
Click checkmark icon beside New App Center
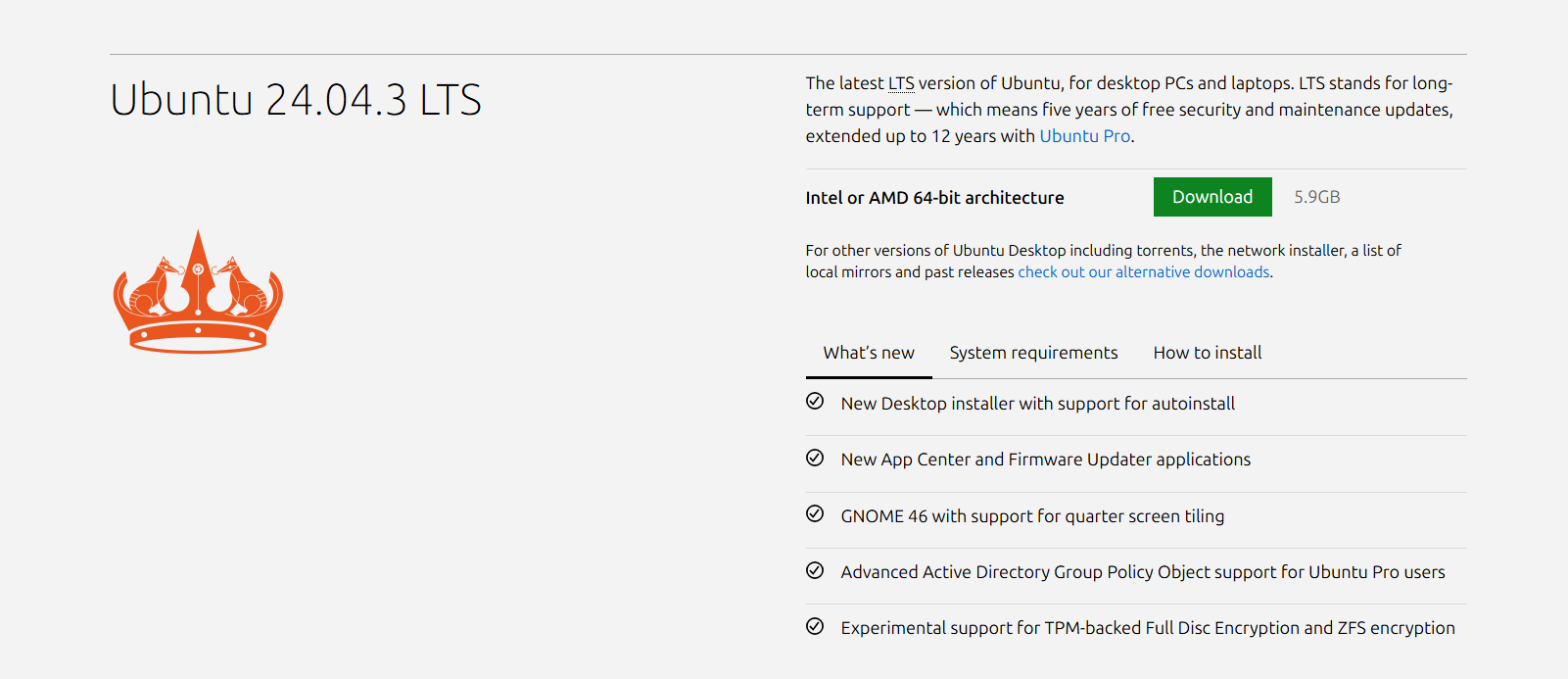[x=815, y=458]
